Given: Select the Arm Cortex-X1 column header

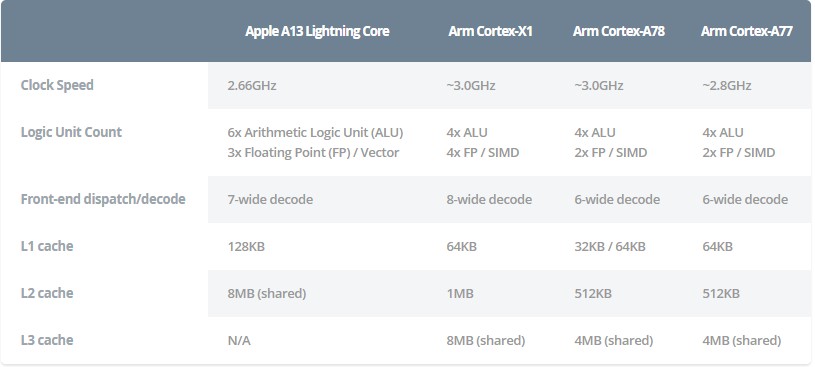Looking at the screenshot, I should coord(490,31).
